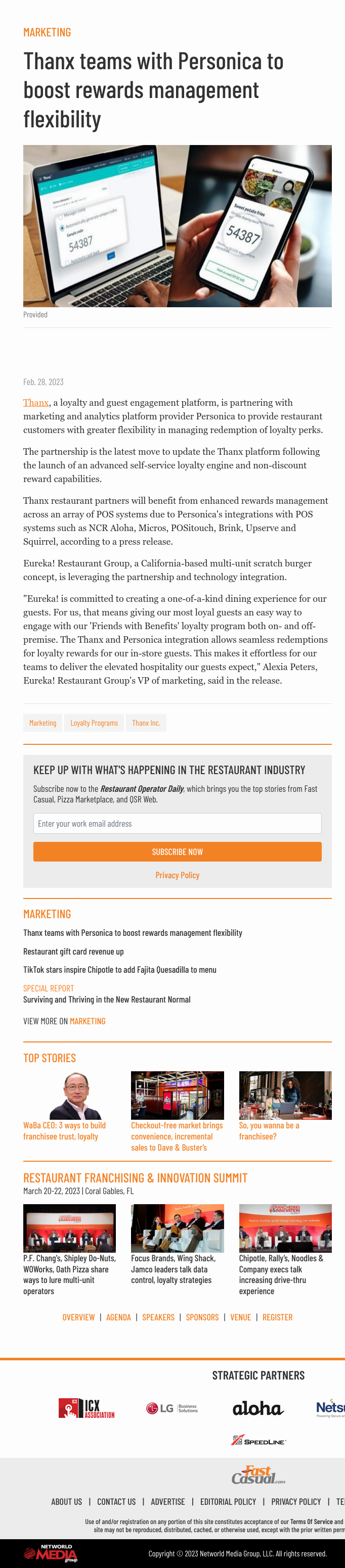Open the Speedline partner logo
345x1568 pixels.
pos(258,1440)
